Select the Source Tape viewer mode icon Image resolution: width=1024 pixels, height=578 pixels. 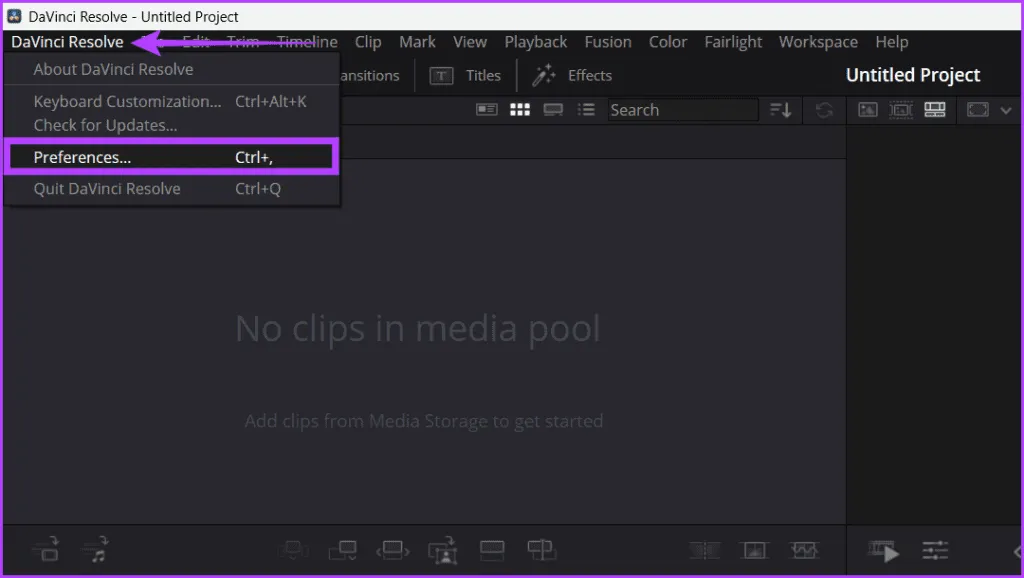click(901, 110)
